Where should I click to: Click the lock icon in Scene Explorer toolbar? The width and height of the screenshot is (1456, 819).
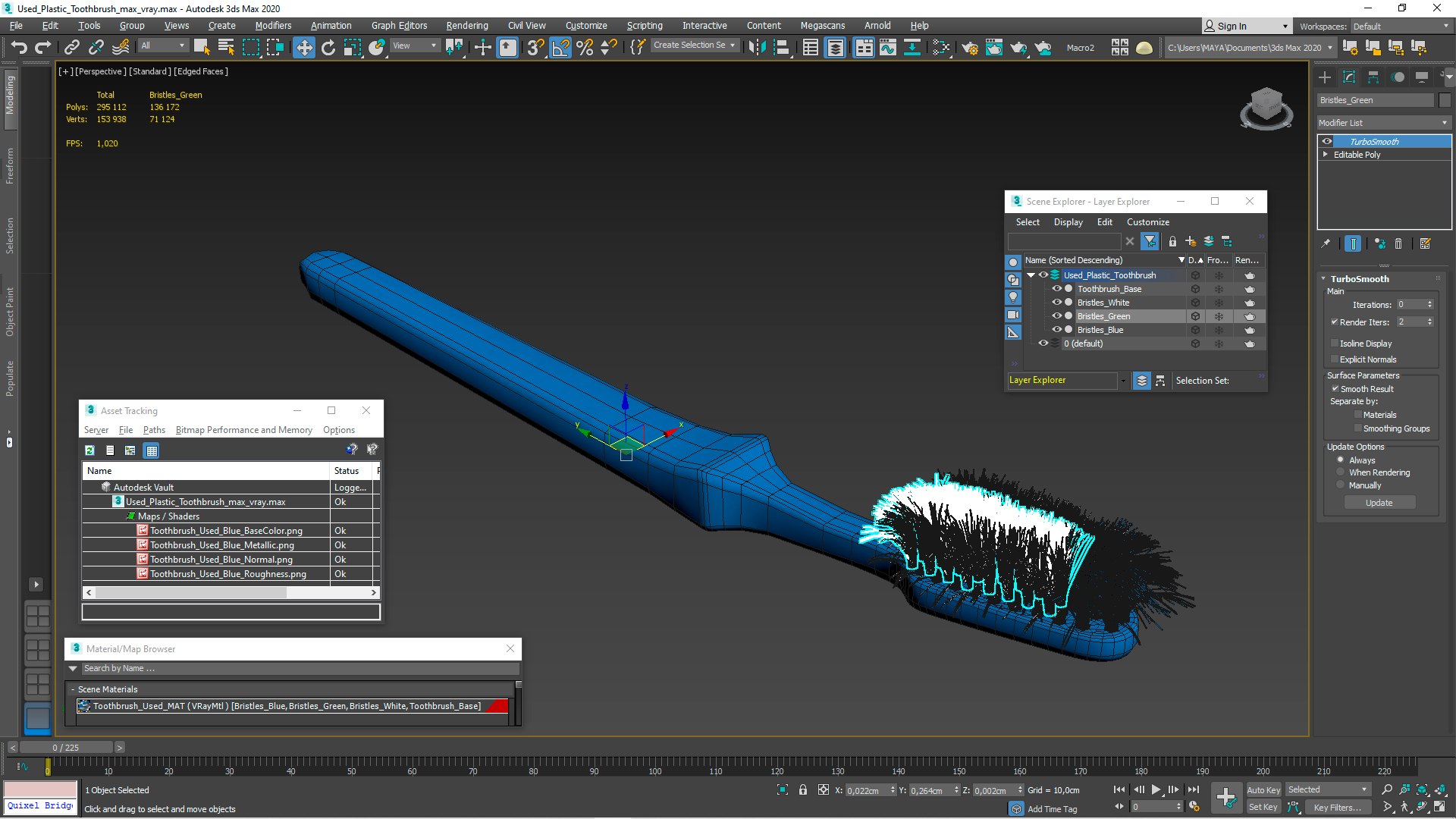pos(1172,241)
